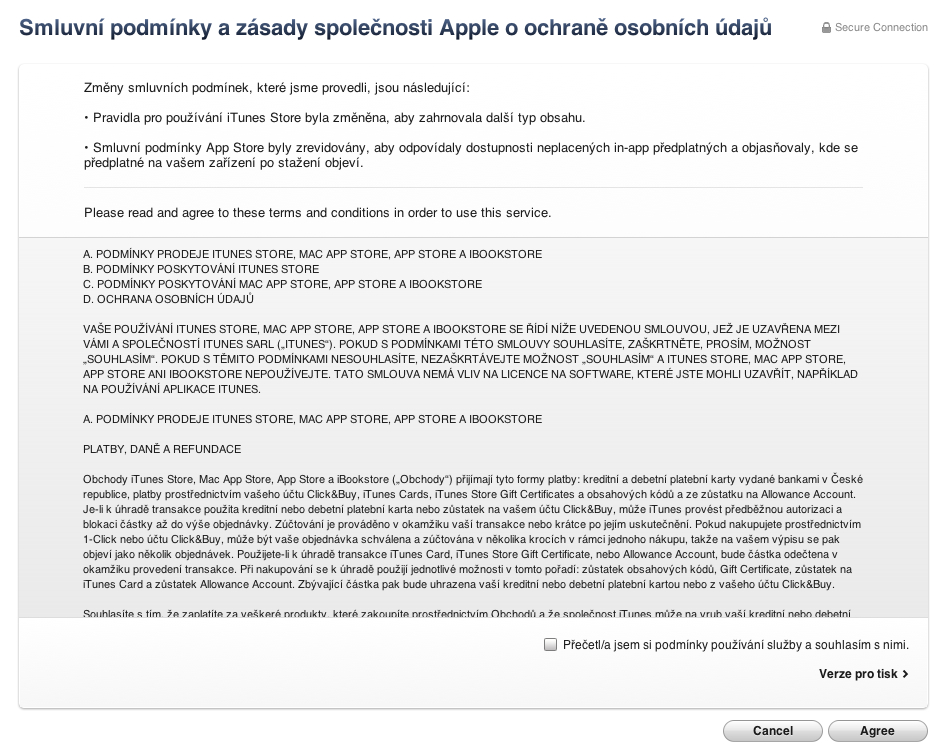This screenshot has width=948, height=756.
Task: Click the partially visible "Souhlasíte s tím" paragraph
Action: 465,612
